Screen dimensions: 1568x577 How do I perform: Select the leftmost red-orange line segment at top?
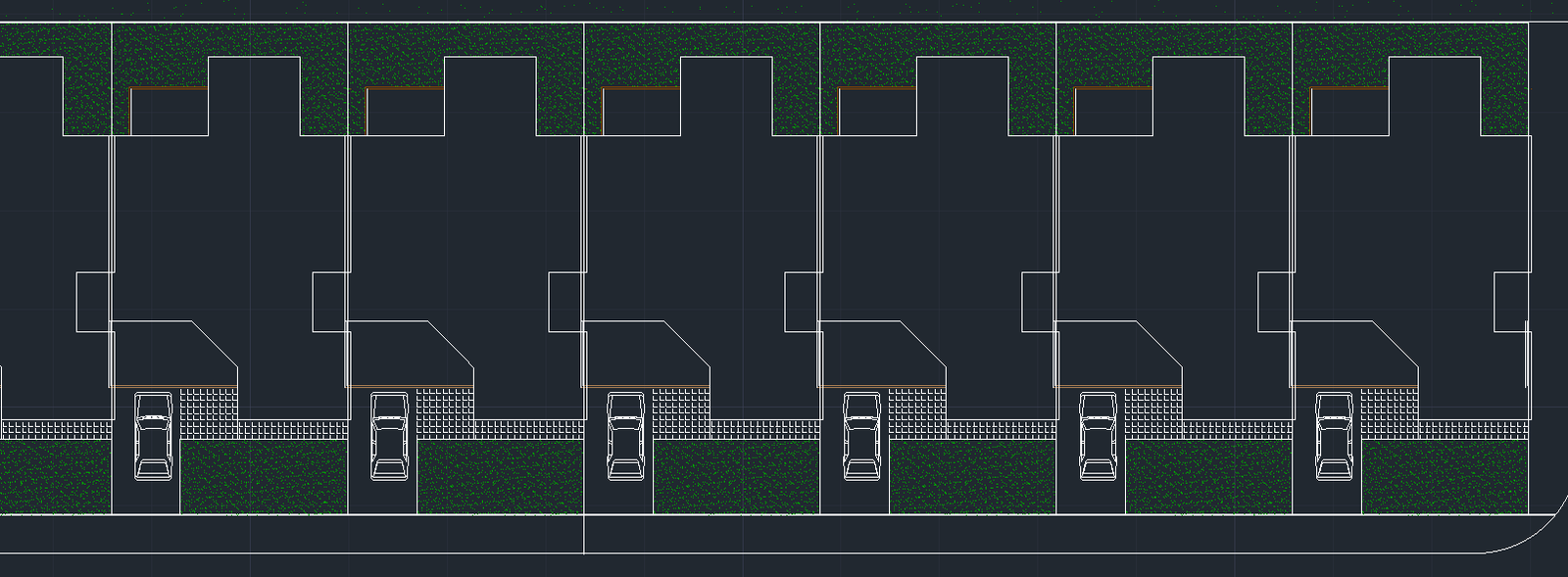coord(169,89)
